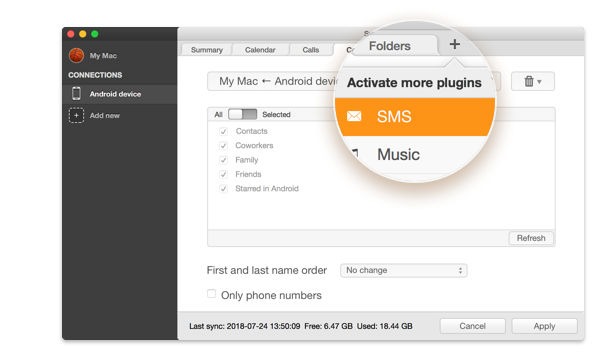Click the plus icon to add plugins
This screenshot has height=360, width=600.
click(455, 44)
